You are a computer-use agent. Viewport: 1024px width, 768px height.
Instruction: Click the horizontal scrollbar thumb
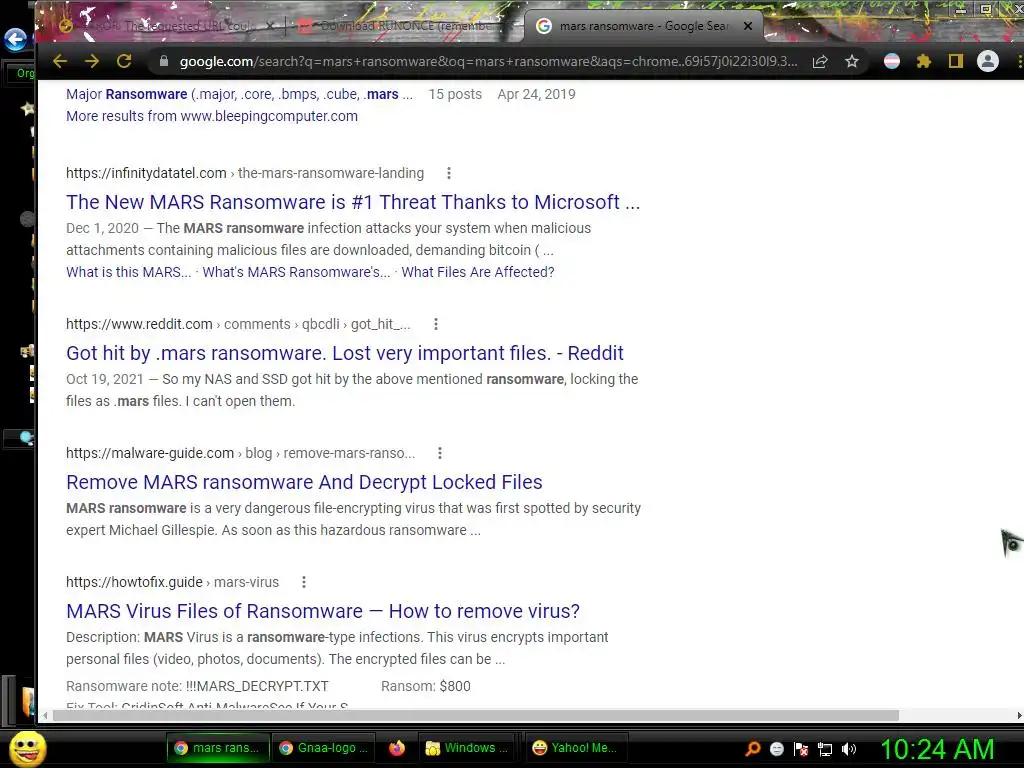(x=475, y=716)
